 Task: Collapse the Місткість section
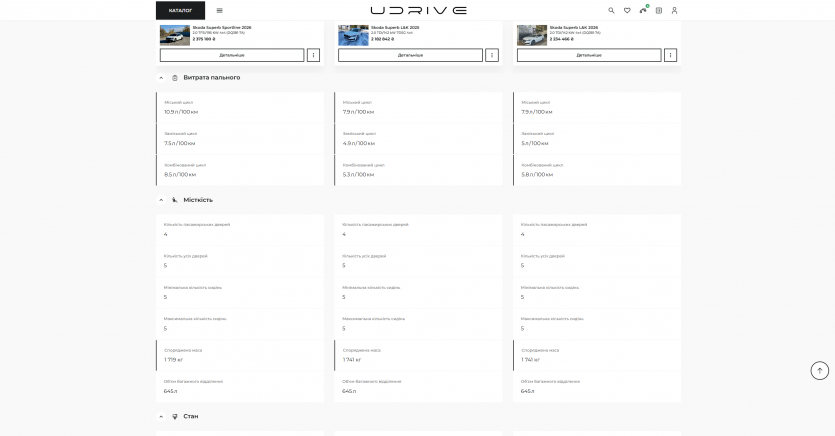point(161,200)
